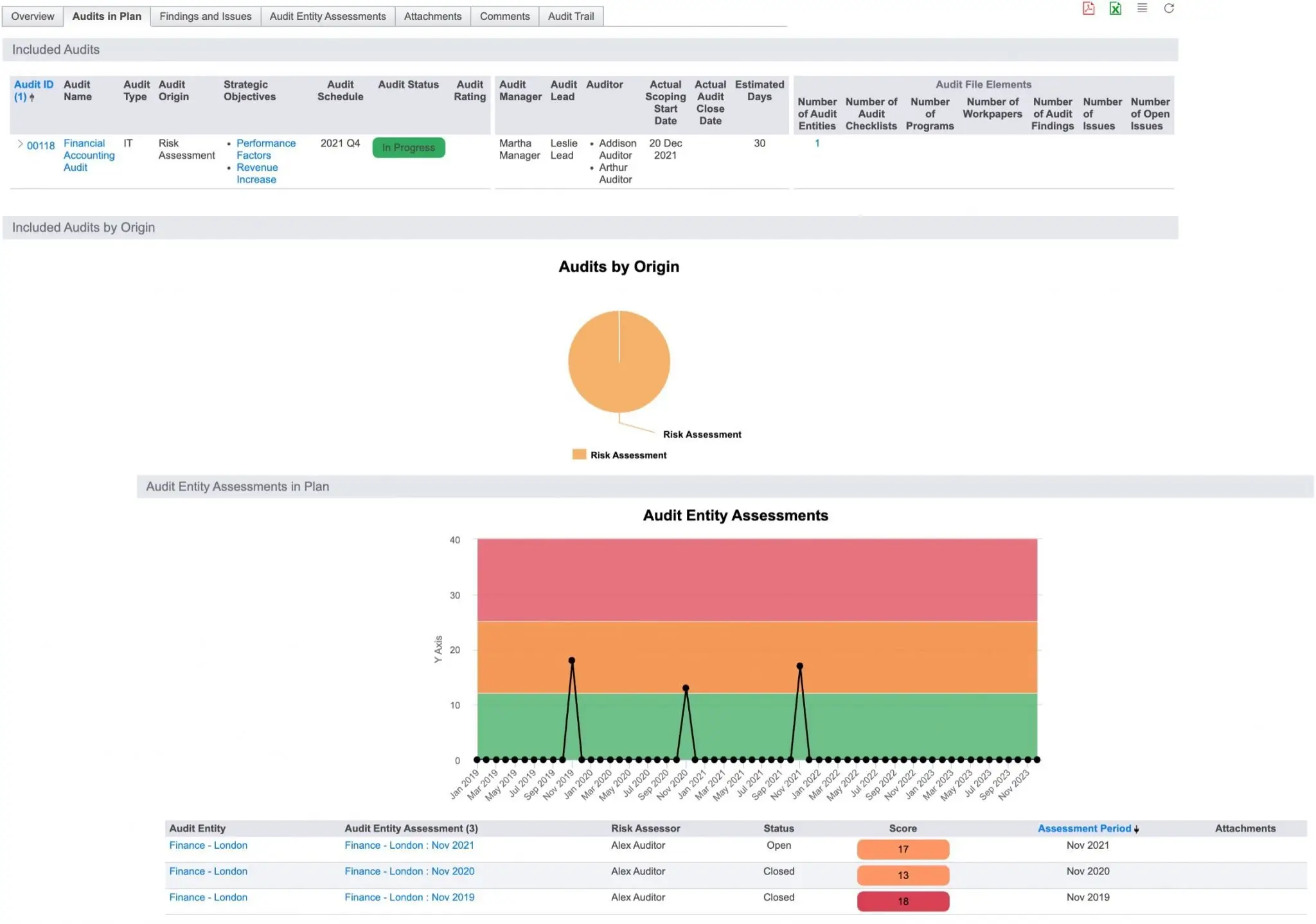Image resolution: width=1316 pixels, height=924 pixels.
Task: Click the In Progress status badge
Action: pyautogui.click(x=409, y=148)
